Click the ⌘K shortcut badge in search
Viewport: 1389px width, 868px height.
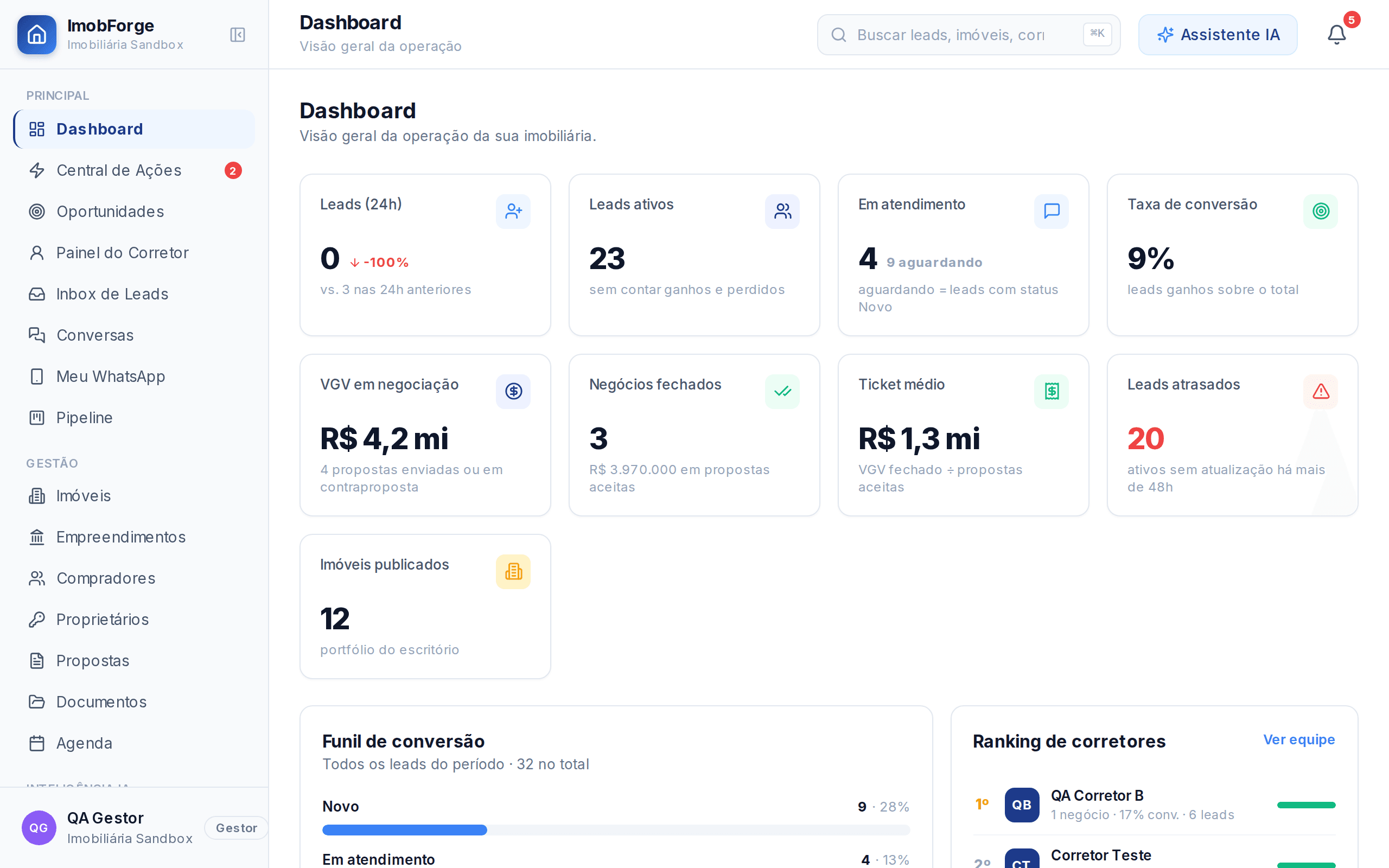tap(1097, 34)
